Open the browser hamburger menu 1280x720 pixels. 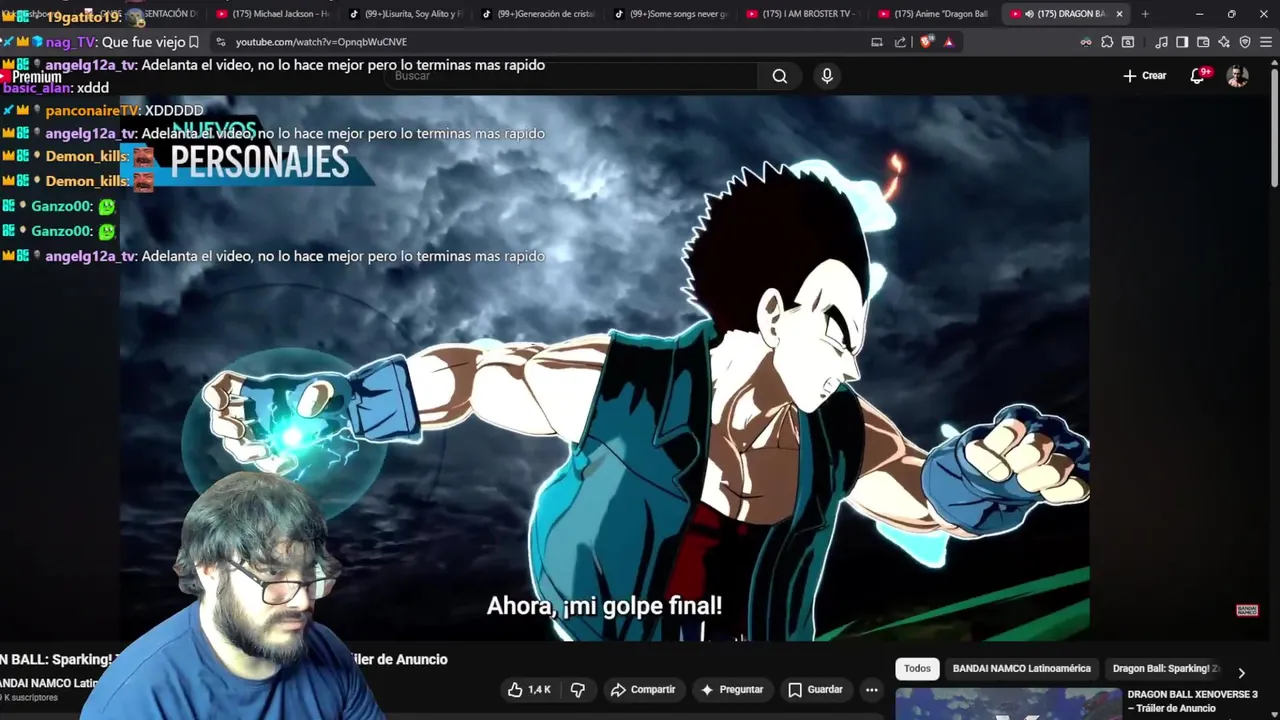[1266, 42]
